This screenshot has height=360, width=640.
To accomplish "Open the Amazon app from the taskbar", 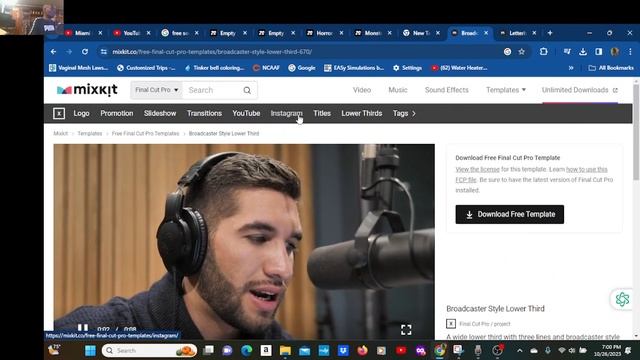I will [266, 350].
